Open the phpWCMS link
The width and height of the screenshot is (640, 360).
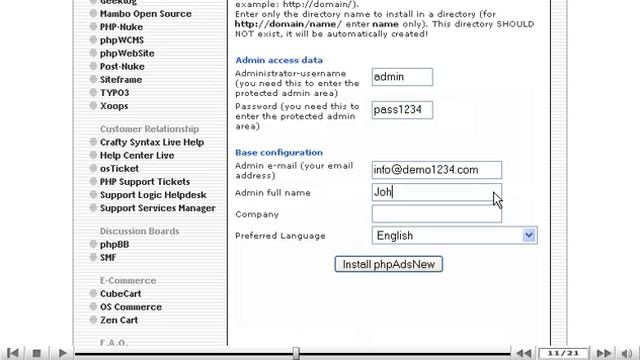point(122,40)
